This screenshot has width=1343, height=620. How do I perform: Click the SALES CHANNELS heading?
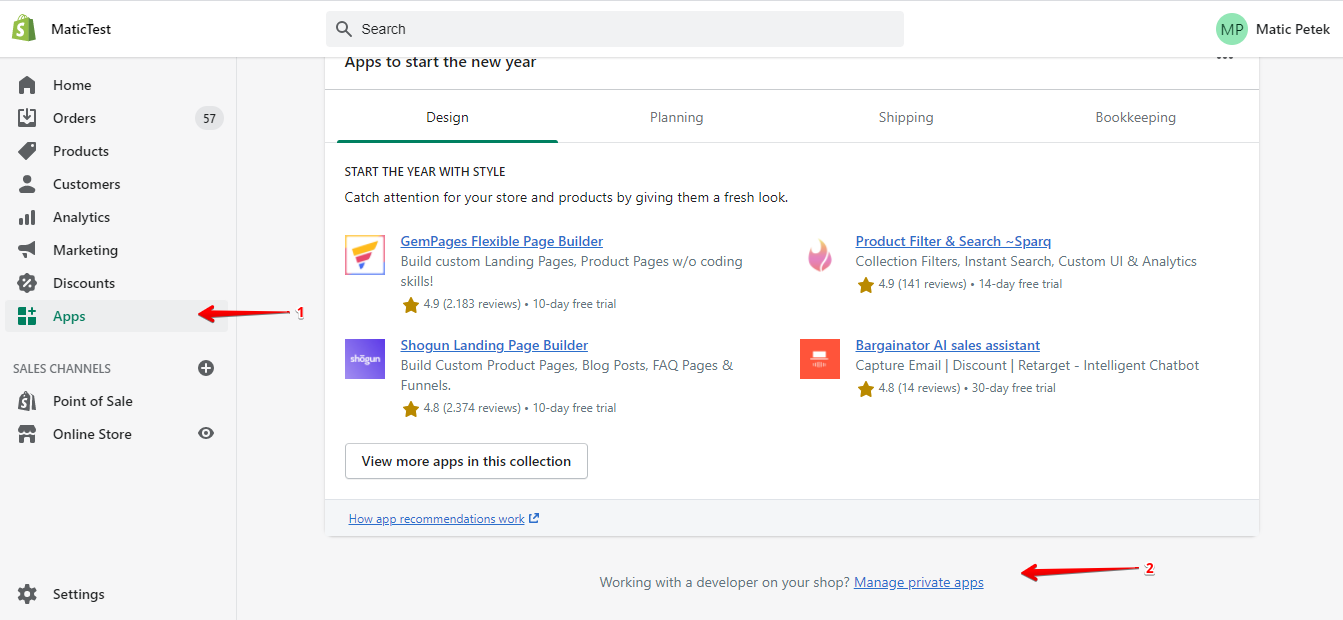point(62,368)
